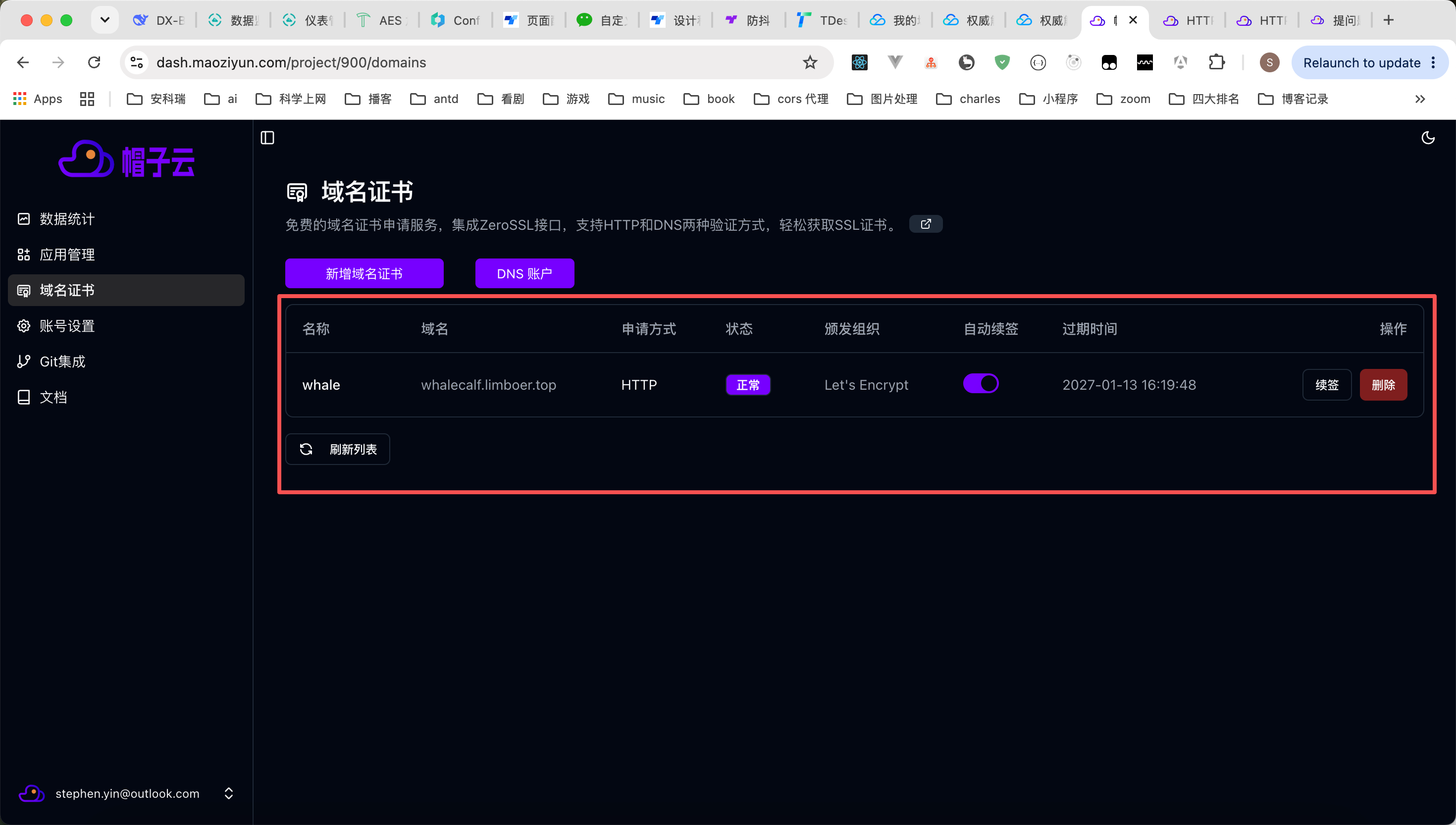Select 账号设置 in the sidebar

[126, 326]
